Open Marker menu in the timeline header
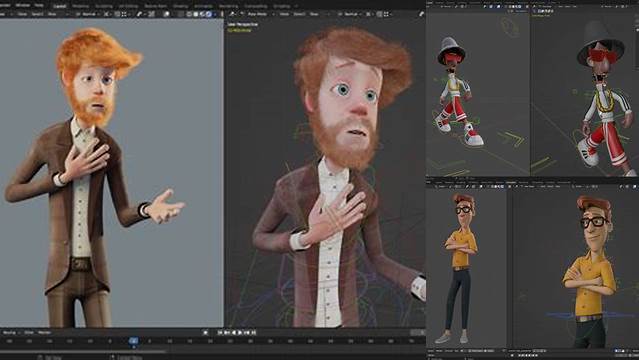Image resolution: width=639 pixels, height=360 pixels. click(44, 333)
